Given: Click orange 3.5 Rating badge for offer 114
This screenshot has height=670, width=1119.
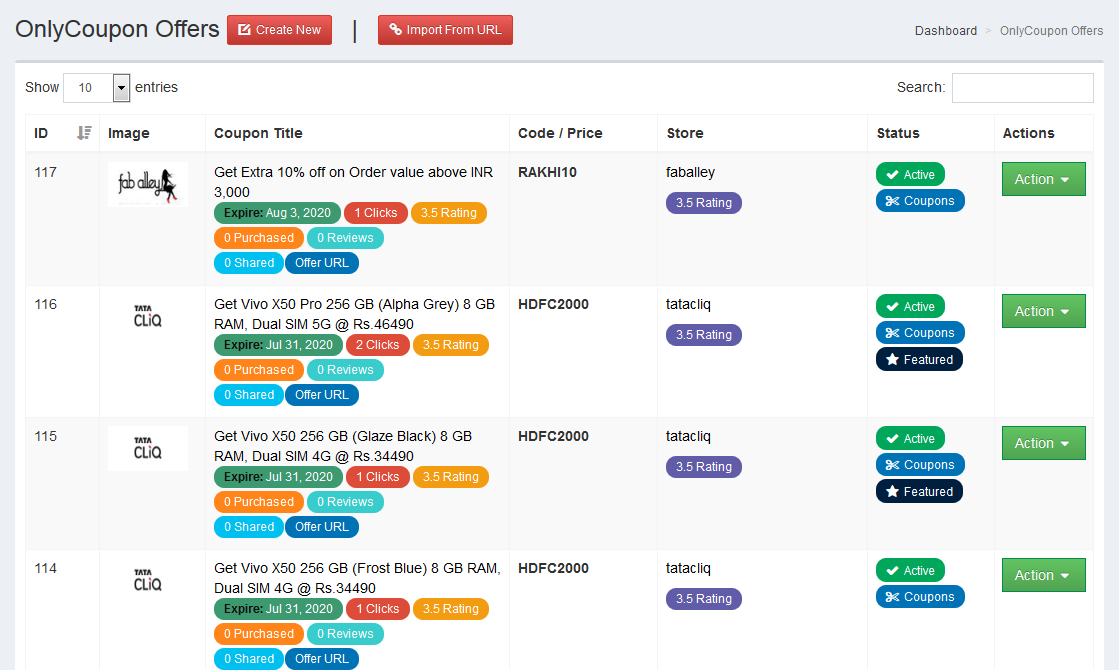Looking at the screenshot, I should 451,609.
